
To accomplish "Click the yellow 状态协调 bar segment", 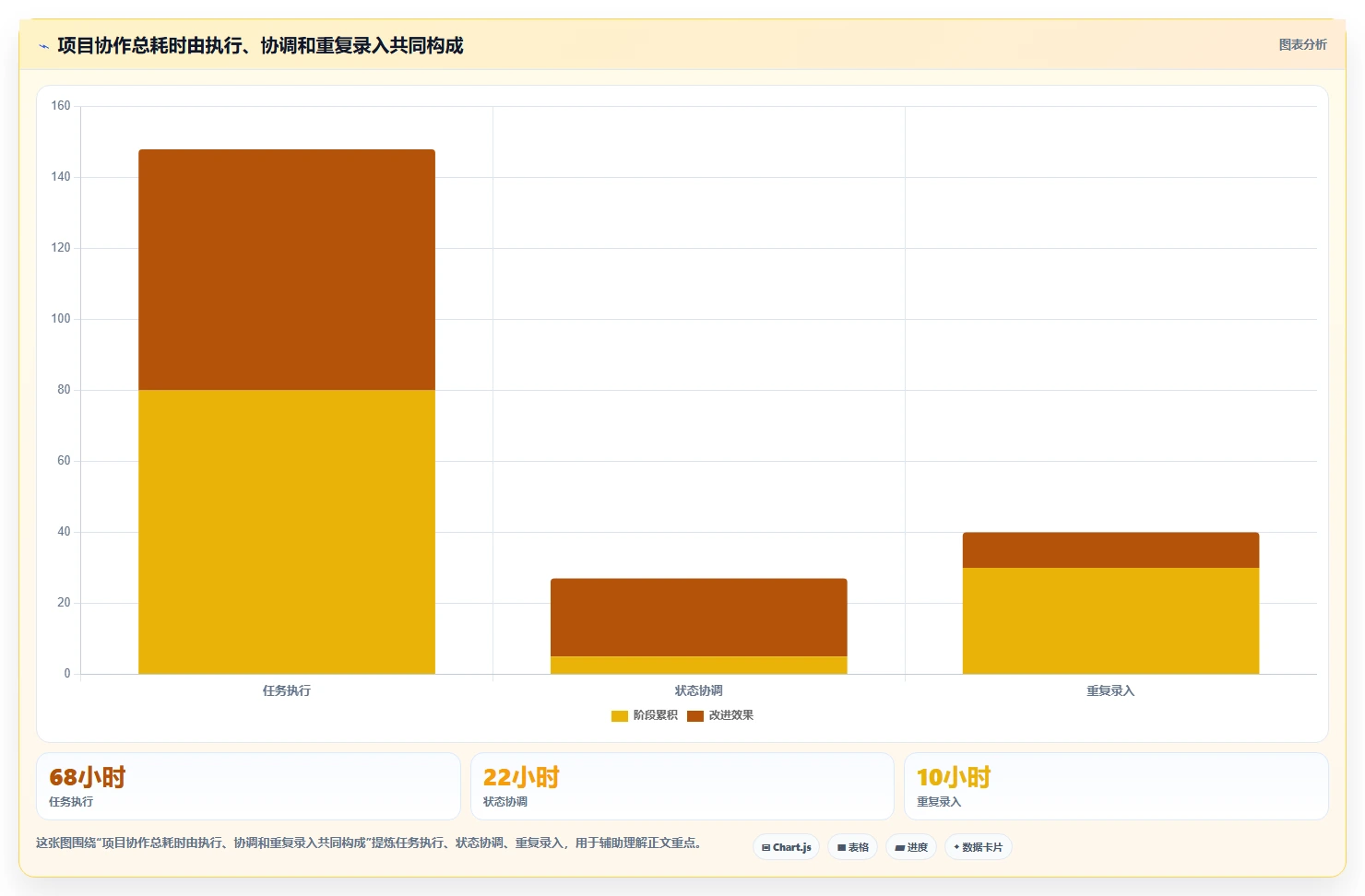I will [699, 666].
